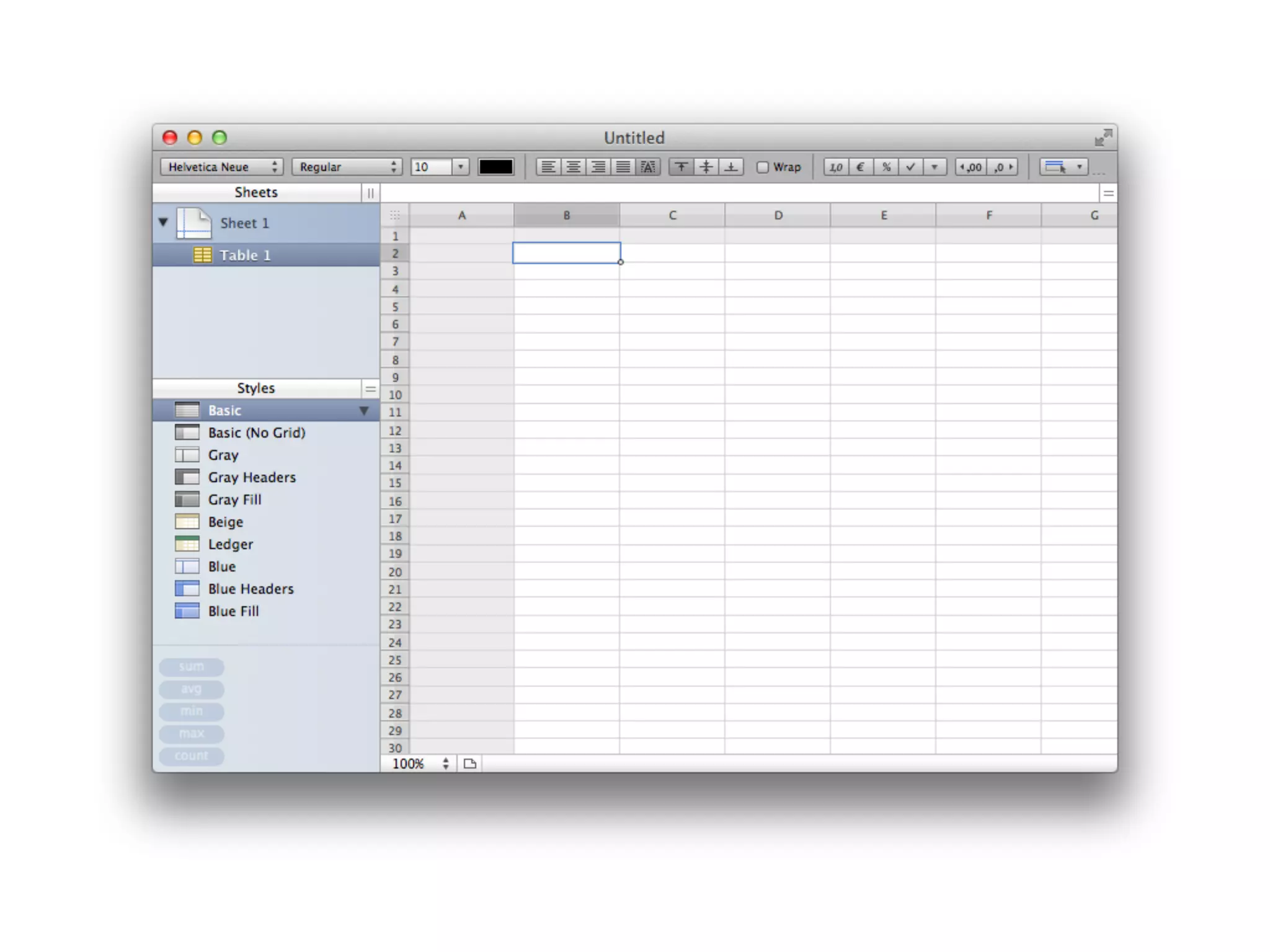Viewport: 1270px width, 952px height.
Task: Align text left in the cell
Action: pyautogui.click(x=548, y=167)
